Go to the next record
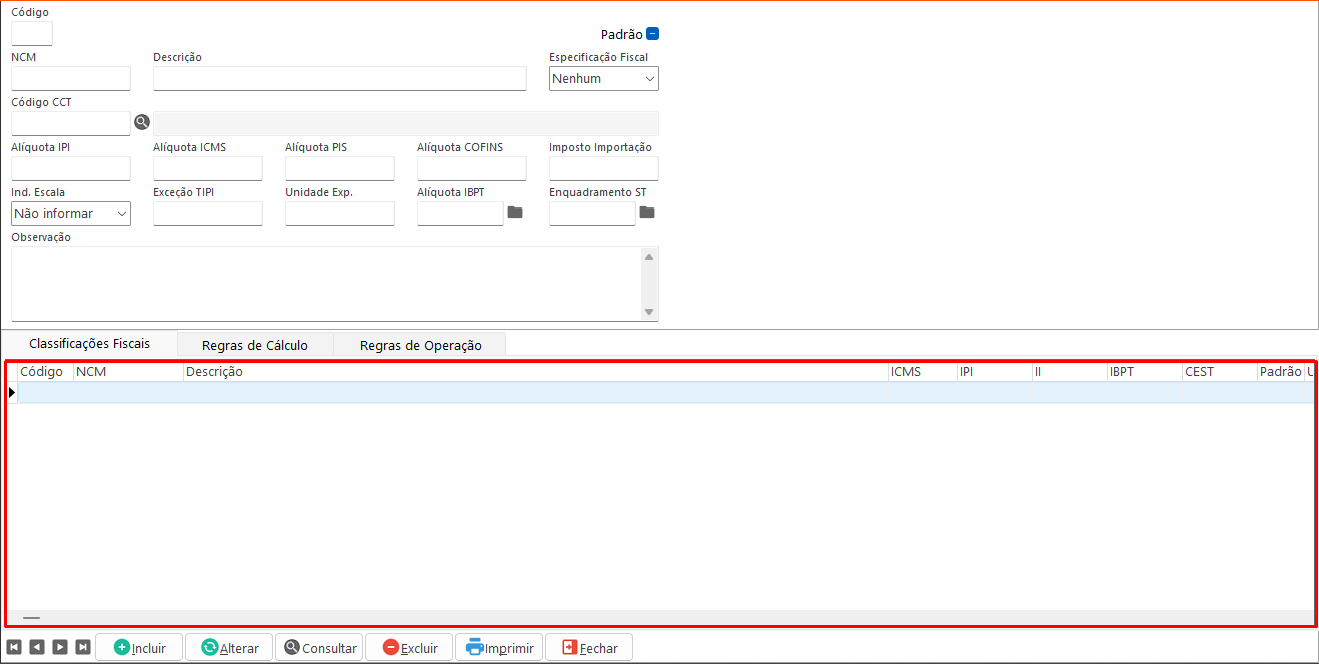 tap(60, 647)
